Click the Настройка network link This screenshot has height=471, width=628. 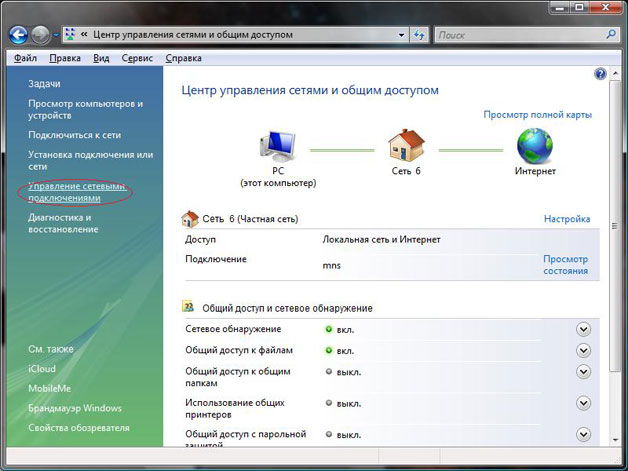click(x=566, y=218)
